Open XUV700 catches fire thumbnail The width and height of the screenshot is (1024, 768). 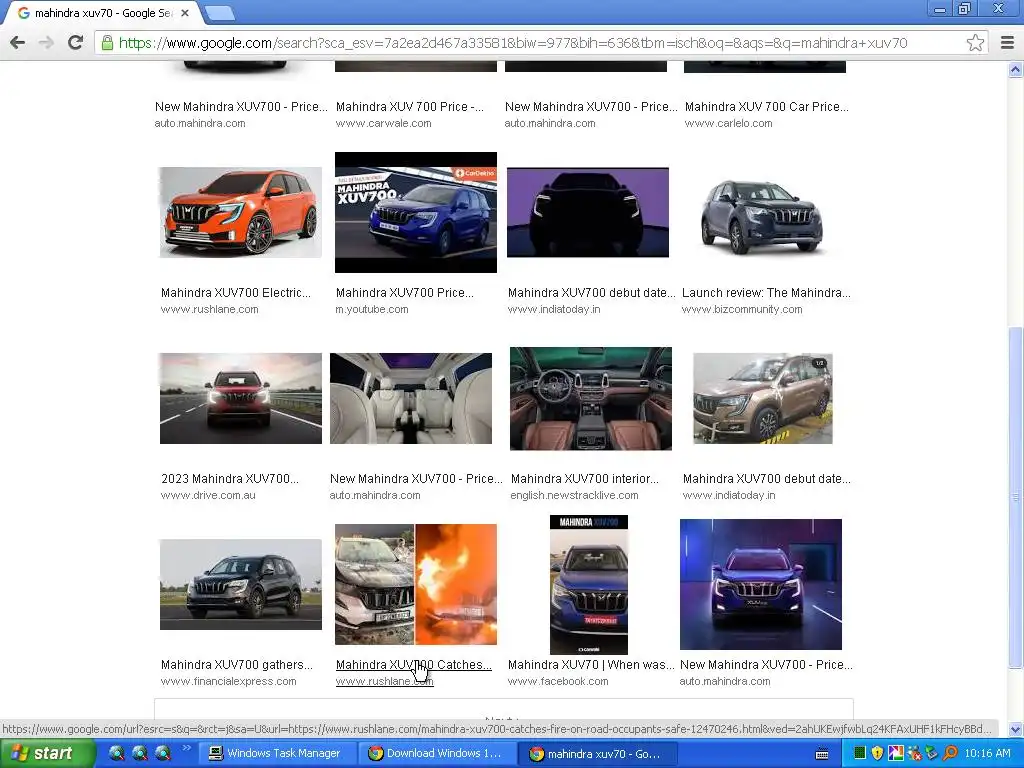(x=415, y=584)
